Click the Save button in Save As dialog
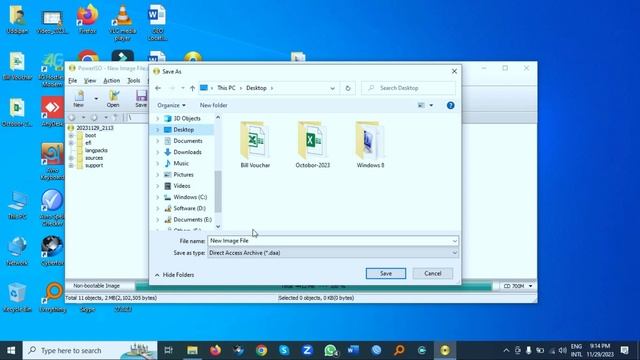The width and height of the screenshot is (640, 360). 386,273
